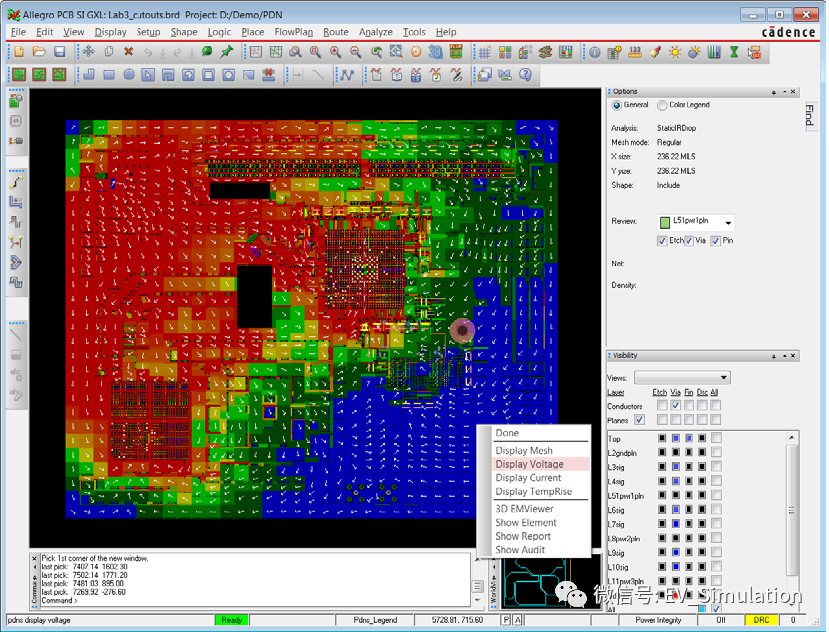The width and height of the screenshot is (829, 632).
Task: Click the L7sig Via blue color swatch
Action: [x=676, y=524]
